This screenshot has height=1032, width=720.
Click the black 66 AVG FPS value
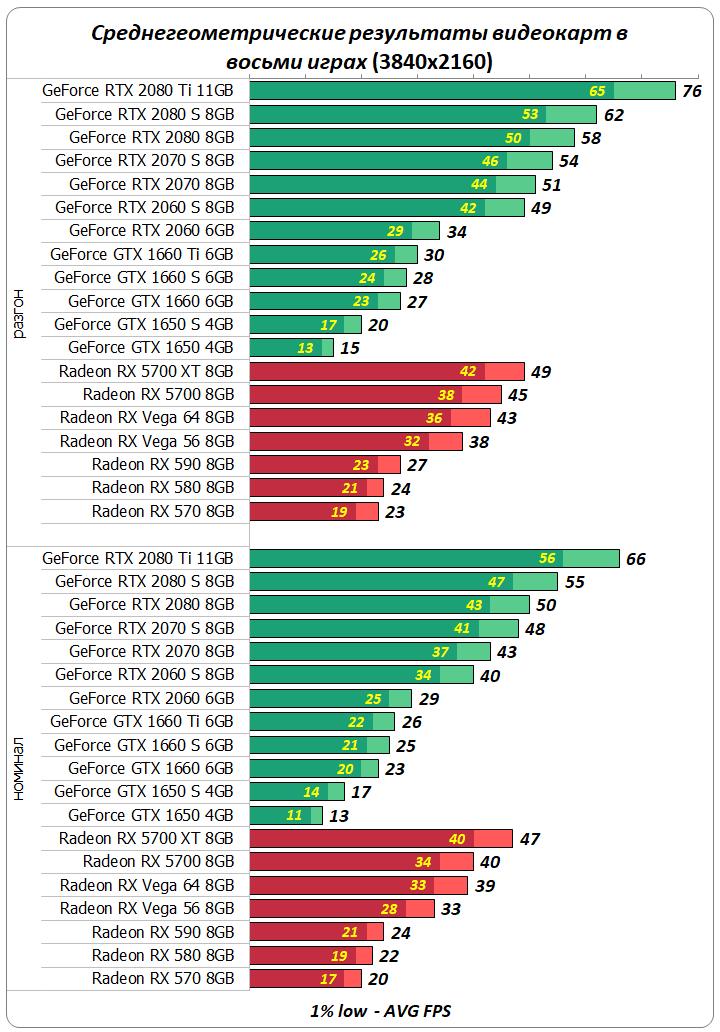pos(636,559)
